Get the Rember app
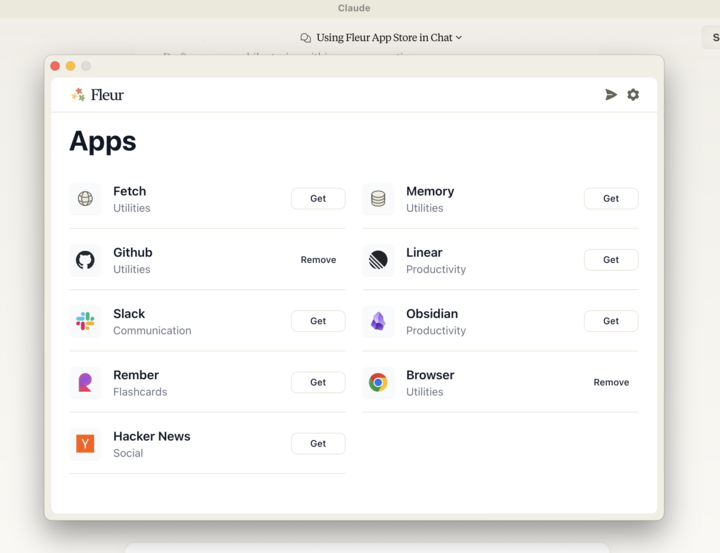Viewport: 720px width, 553px height. click(318, 382)
